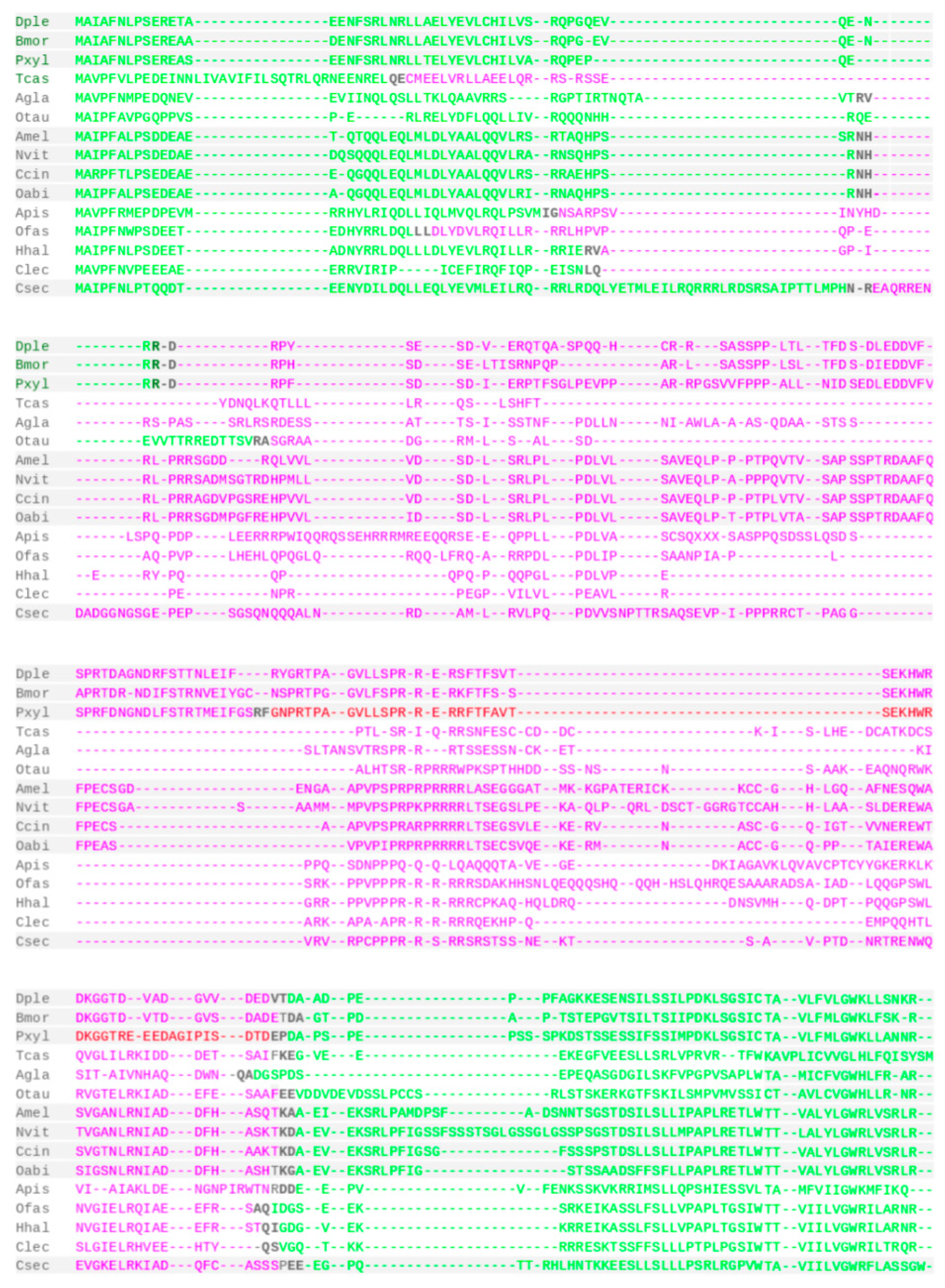This screenshot has width=945, height=1288.
Task: Select the Ofas label in the third block
Action: (32, 884)
